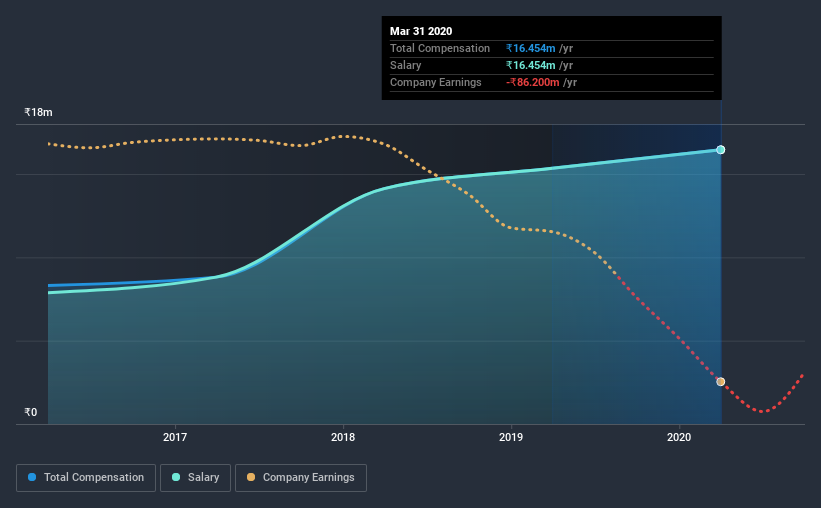Toggle the Total Compensation legend button

click(86, 478)
